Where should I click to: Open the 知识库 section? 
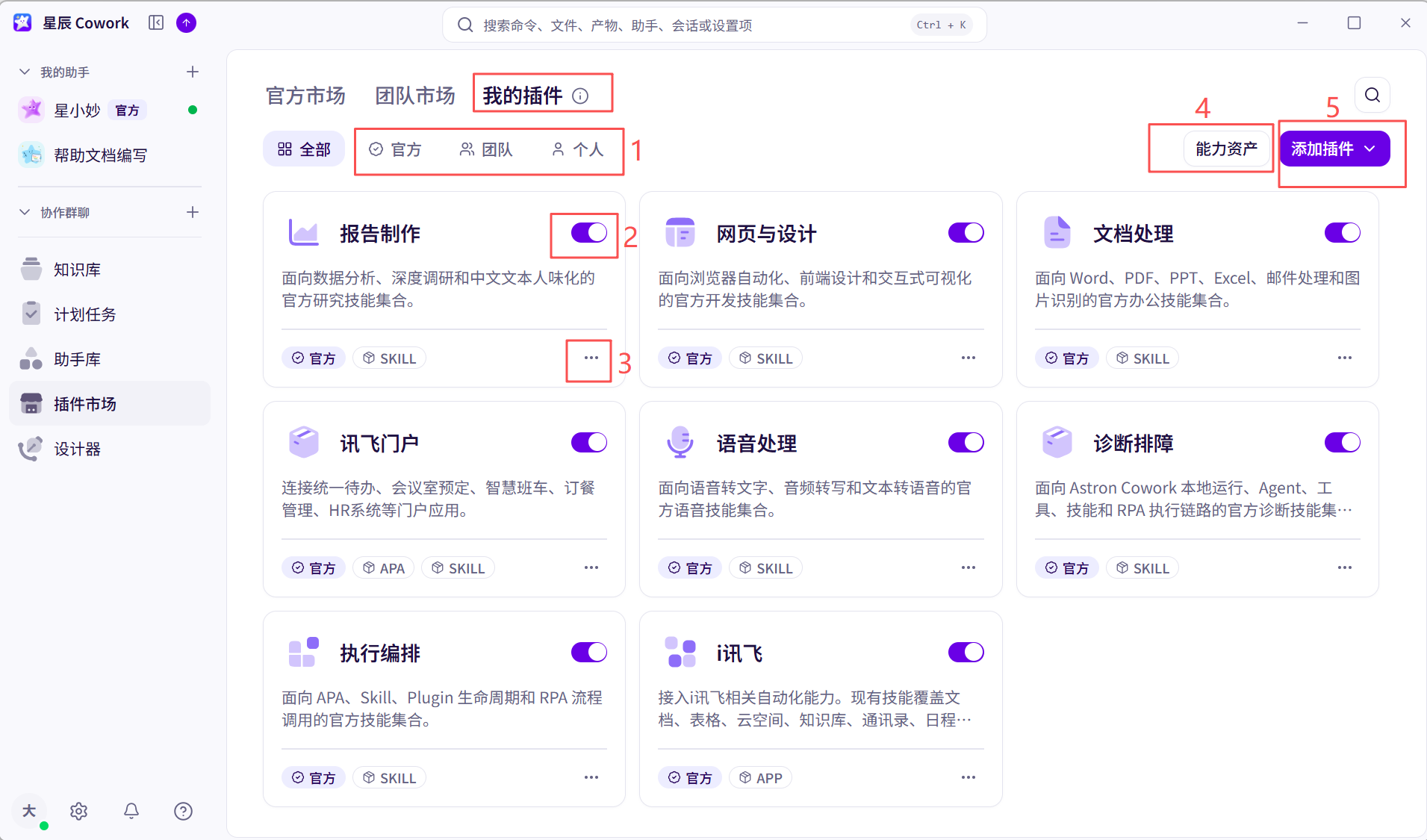(110, 270)
